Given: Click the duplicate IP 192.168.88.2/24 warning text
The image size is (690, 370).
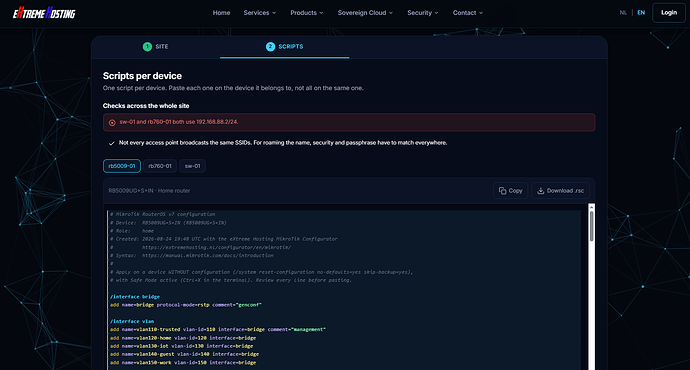Looking at the screenshot, I should tap(179, 122).
